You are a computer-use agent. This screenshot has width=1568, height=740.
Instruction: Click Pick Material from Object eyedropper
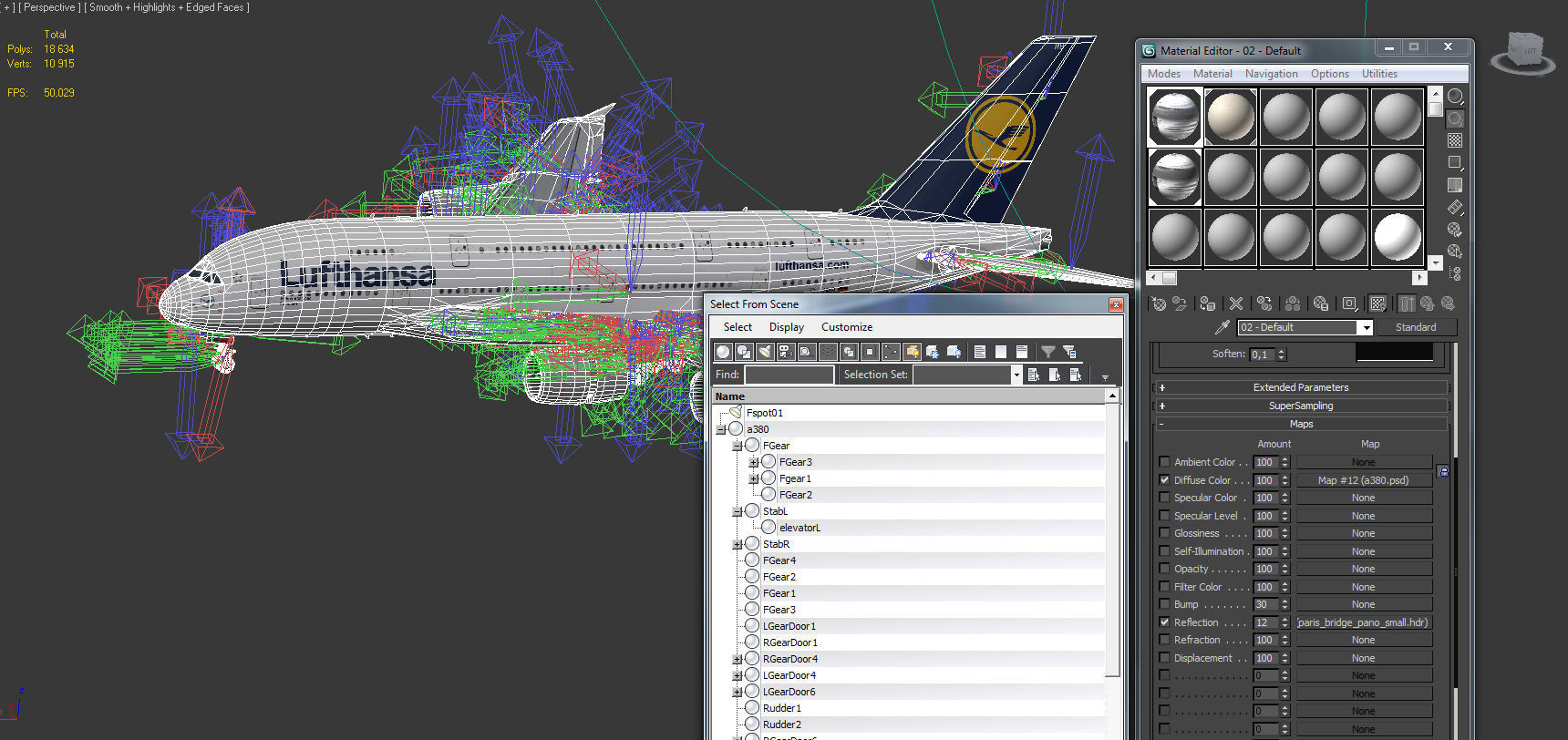click(x=1222, y=327)
